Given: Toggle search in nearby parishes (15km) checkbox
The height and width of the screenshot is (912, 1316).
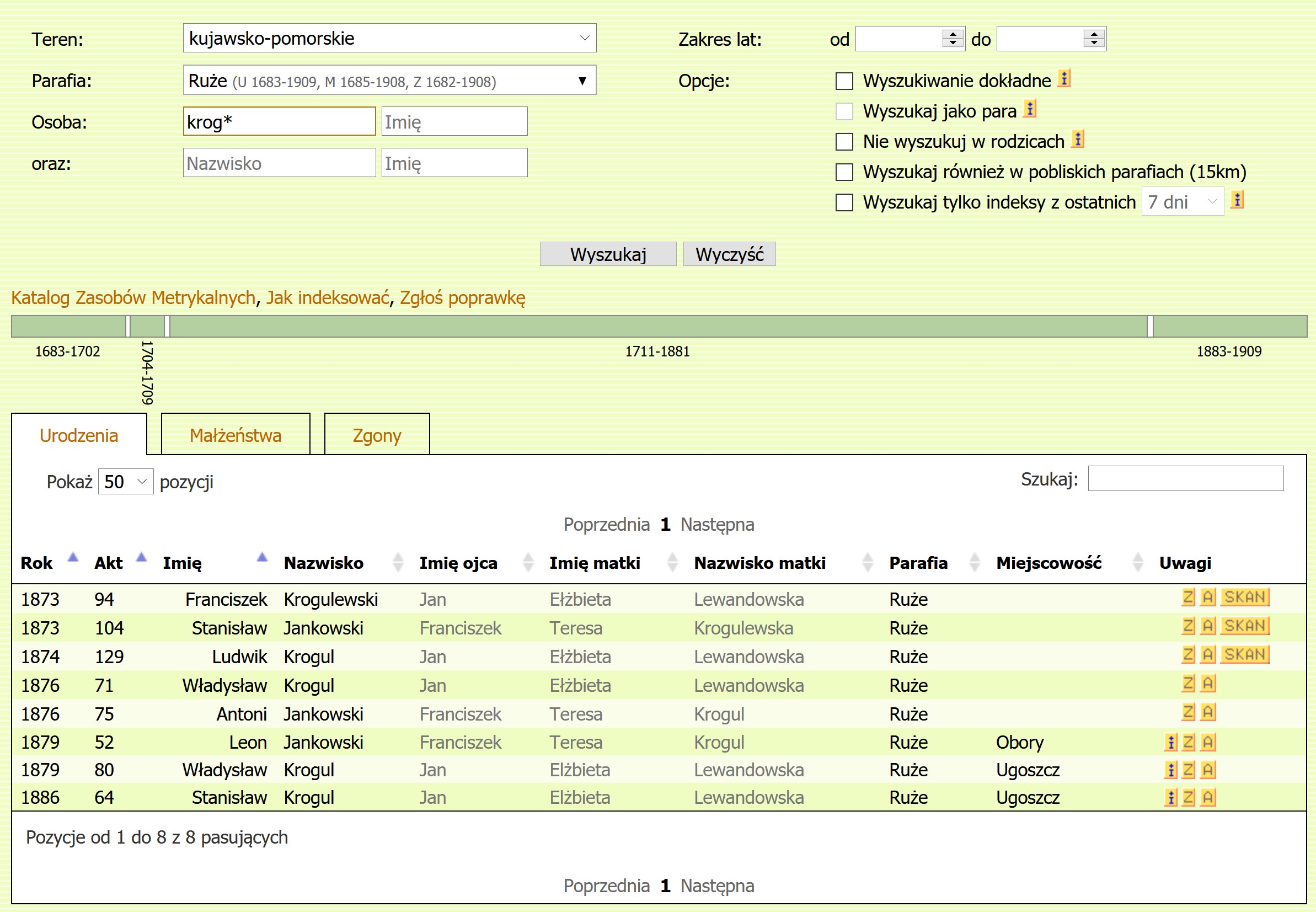Looking at the screenshot, I should tap(844, 172).
